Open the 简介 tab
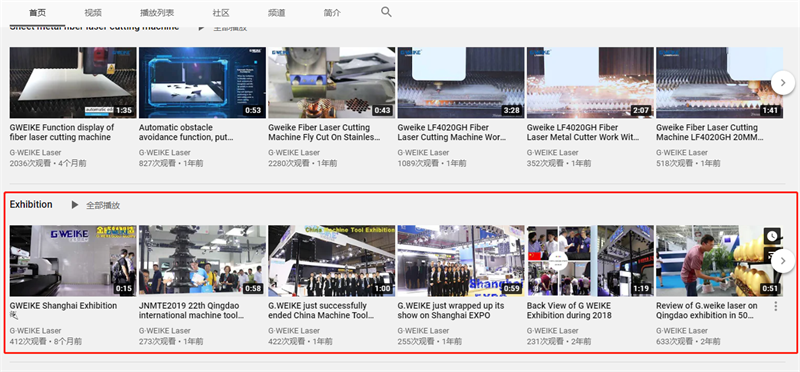Image resolution: width=800 pixels, height=372 pixels. pos(332,13)
